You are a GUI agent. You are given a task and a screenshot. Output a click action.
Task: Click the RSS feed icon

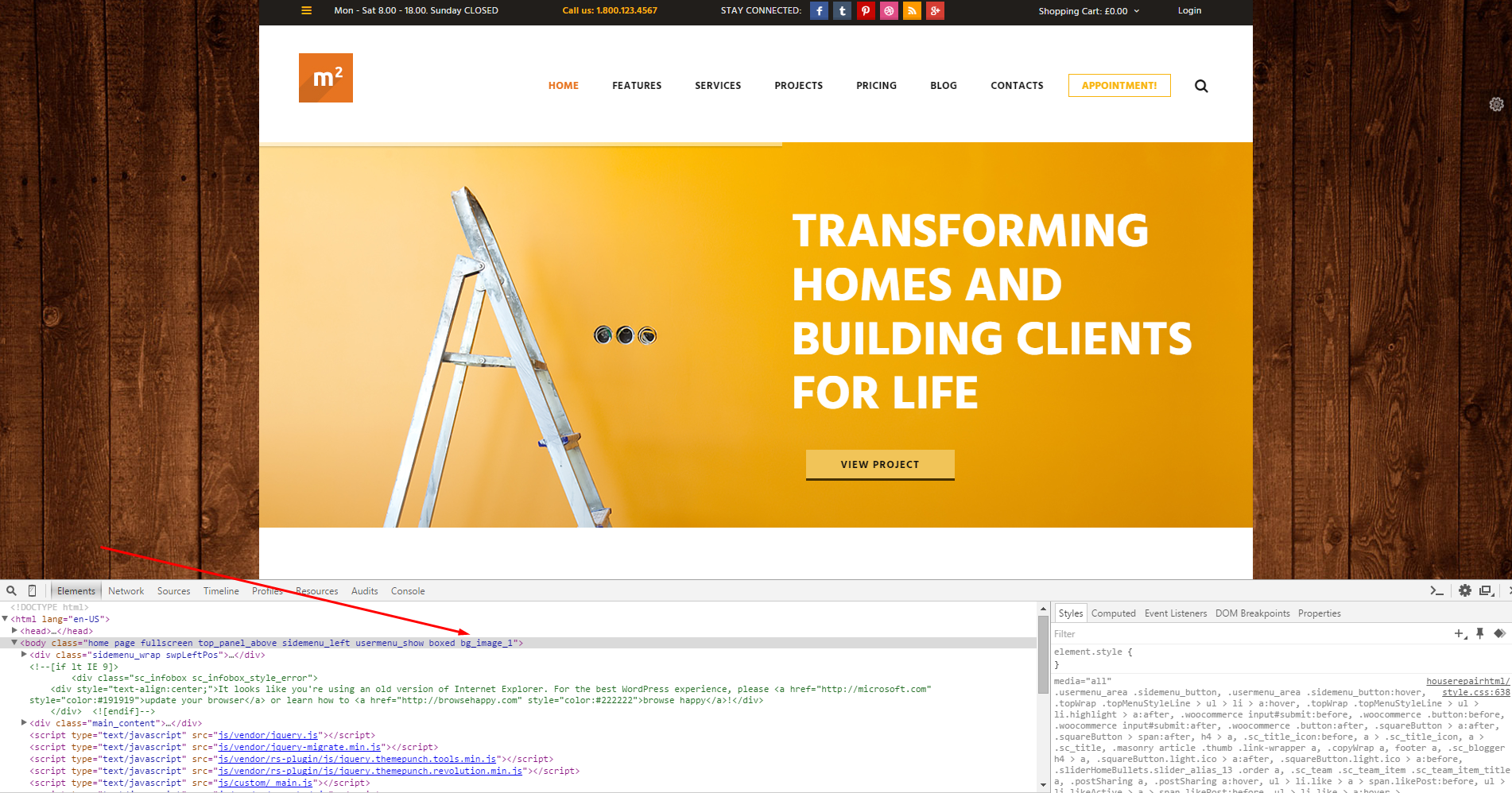[x=912, y=11]
